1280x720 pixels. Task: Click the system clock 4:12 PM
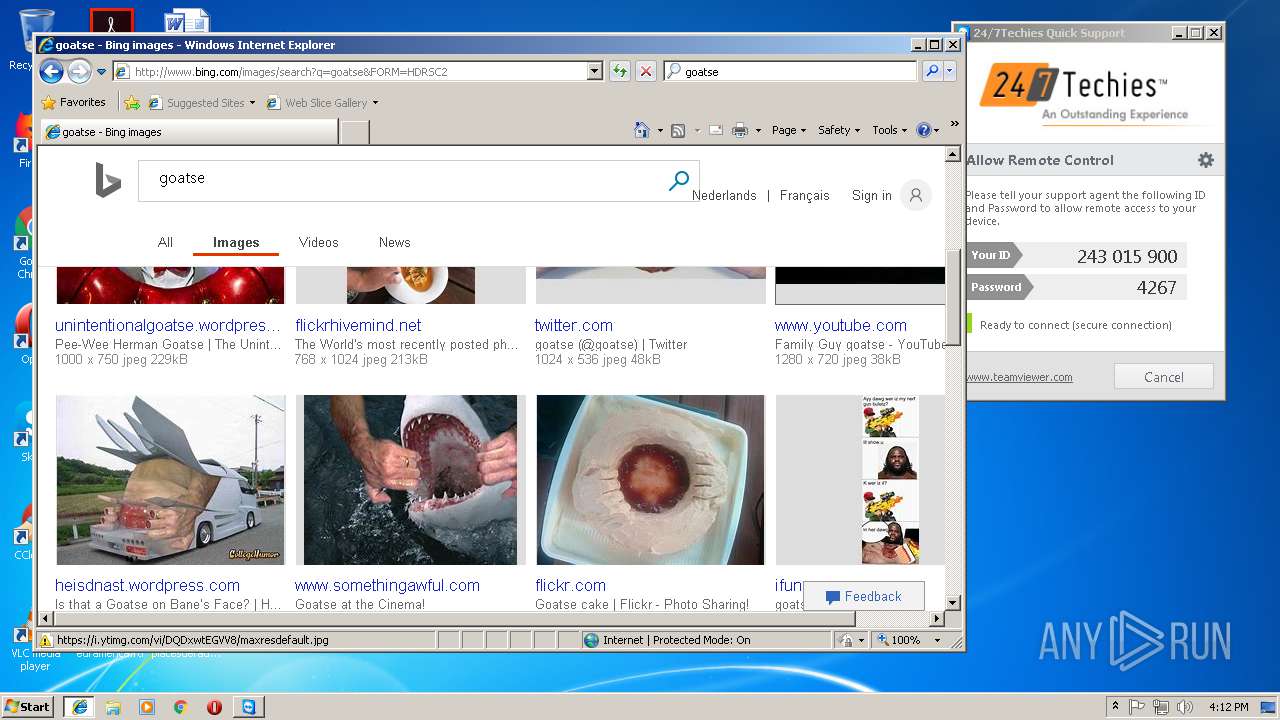coord(1228,707)
